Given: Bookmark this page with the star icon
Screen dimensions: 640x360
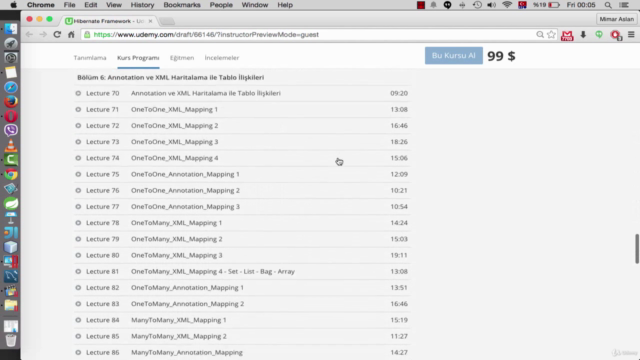Looking at the screenshot, I should pyautogui.click(x=551, y=35).
